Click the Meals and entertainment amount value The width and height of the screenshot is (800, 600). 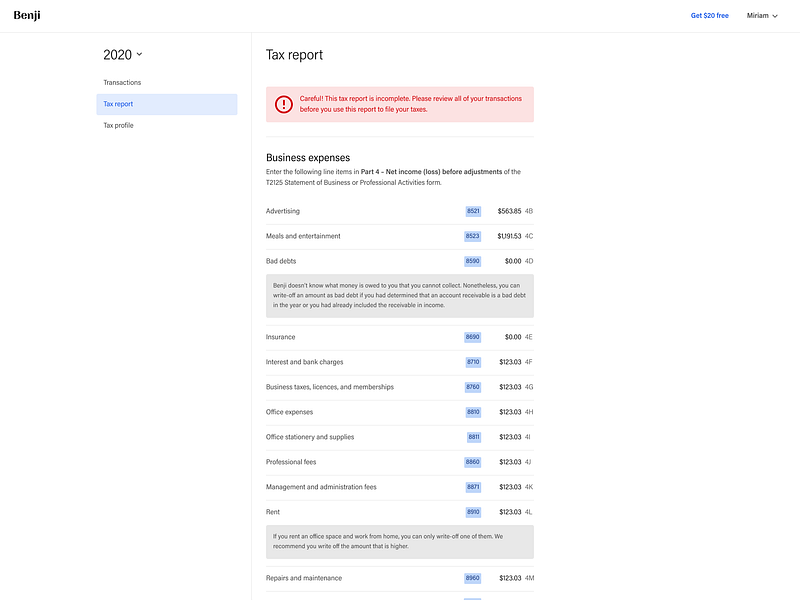[509, 236]
